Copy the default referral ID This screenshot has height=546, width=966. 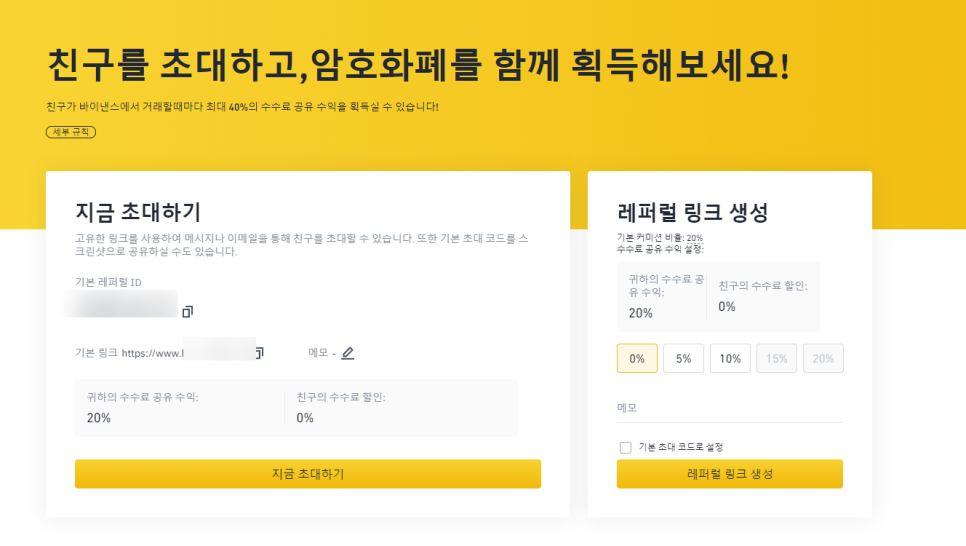(187, 312)
